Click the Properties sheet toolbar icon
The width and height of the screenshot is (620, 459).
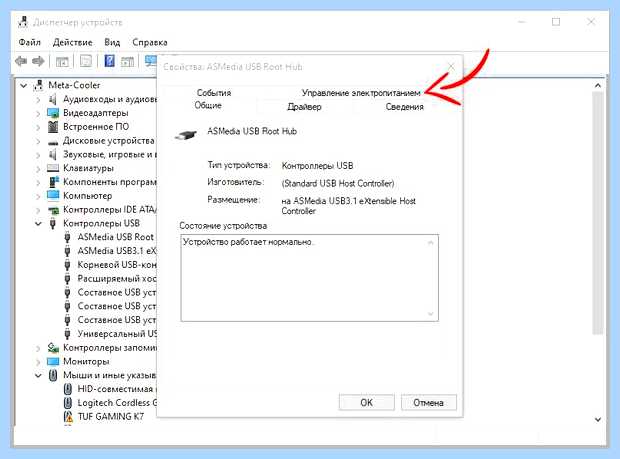point(85,61)
